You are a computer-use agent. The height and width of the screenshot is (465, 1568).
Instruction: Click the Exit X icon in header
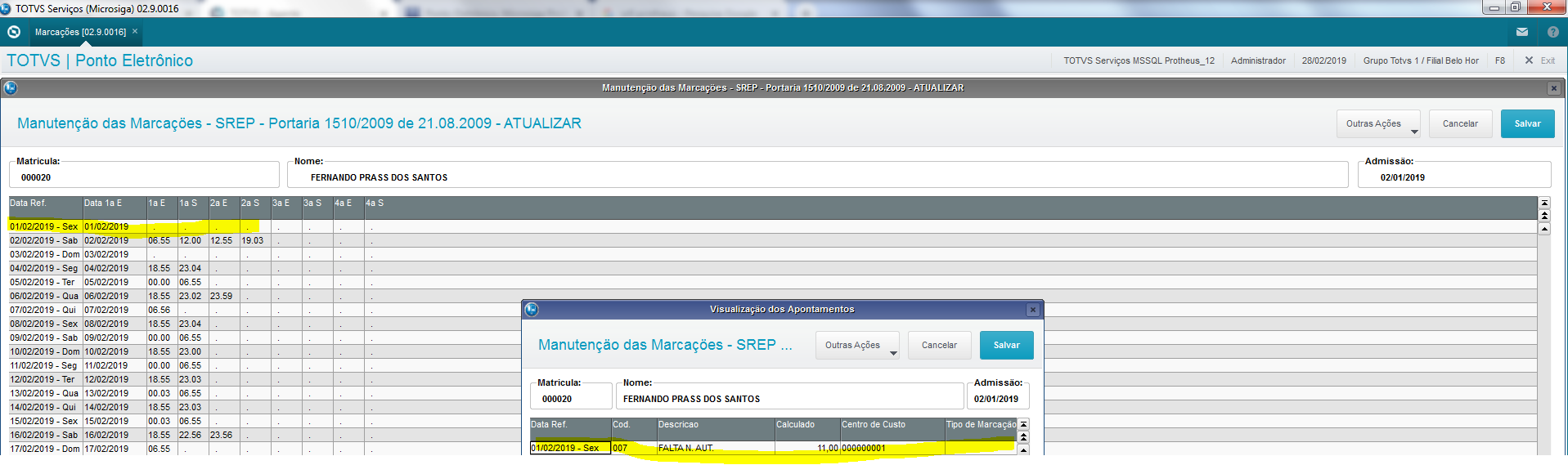[x=1528, y=60]
